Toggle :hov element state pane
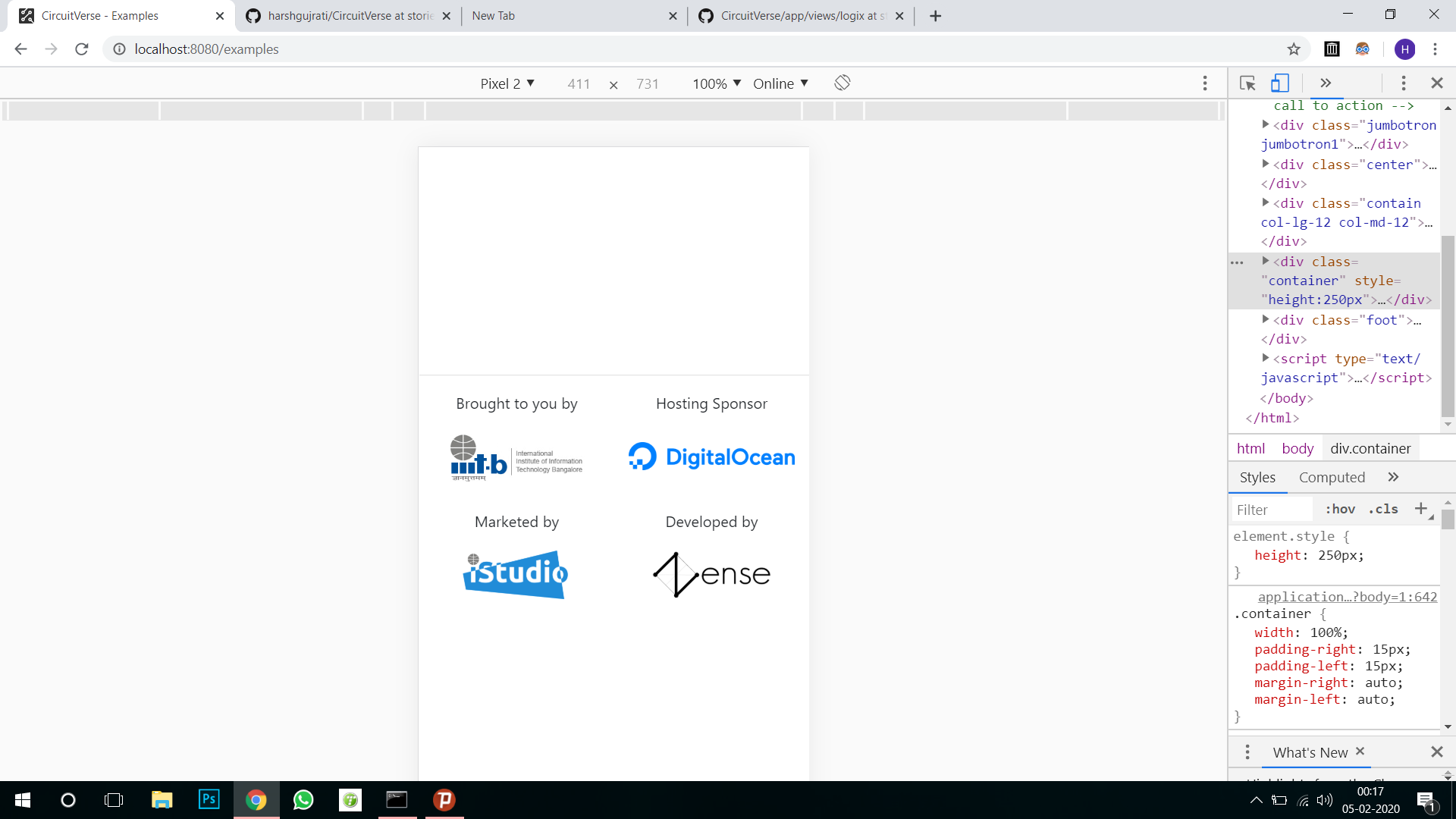The height and width of the screenshot is (819, 1456). [x=1339, y=509]
